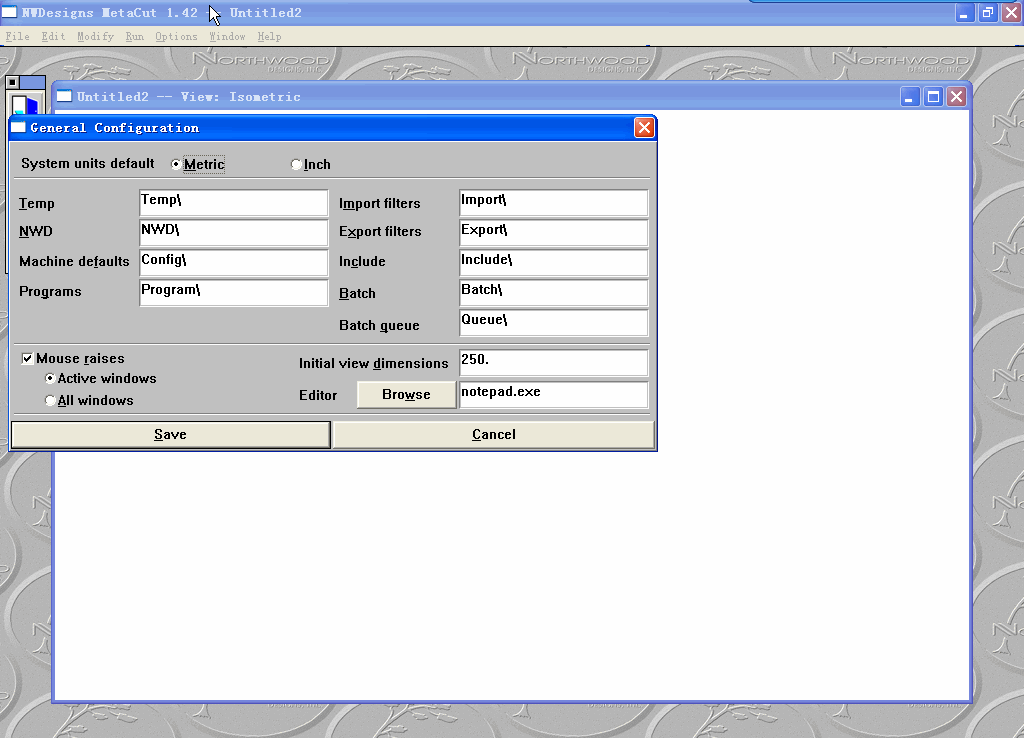Open the Options menu
The width and height of the screenshot is (1024, 738).
coord(176,37)
